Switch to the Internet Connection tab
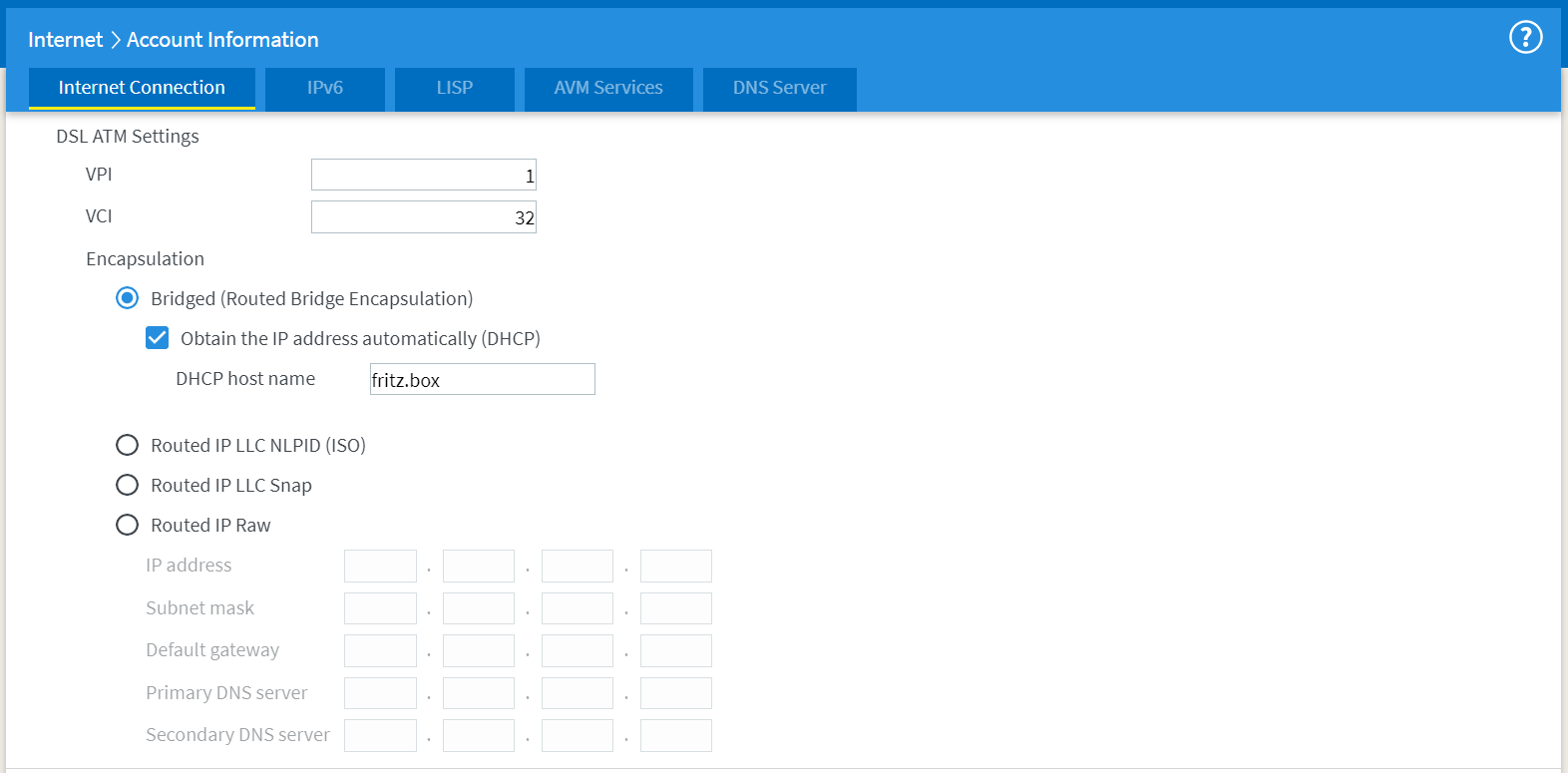This screenshot has height=773, width=1568. tap(142, 88)
